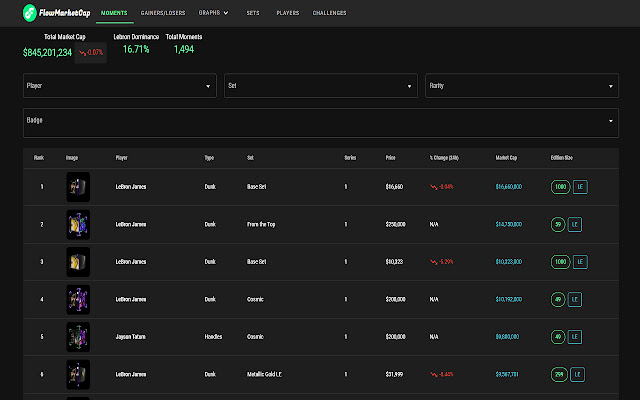
Task: Click 1000 edition badge in rank 3 row
Action: coord(560,262)
